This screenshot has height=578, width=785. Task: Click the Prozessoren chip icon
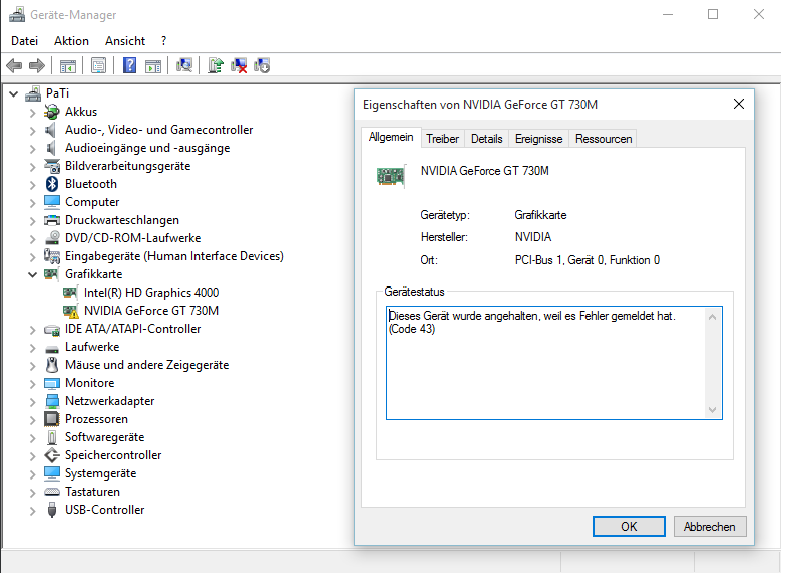[x=52, y=419]
